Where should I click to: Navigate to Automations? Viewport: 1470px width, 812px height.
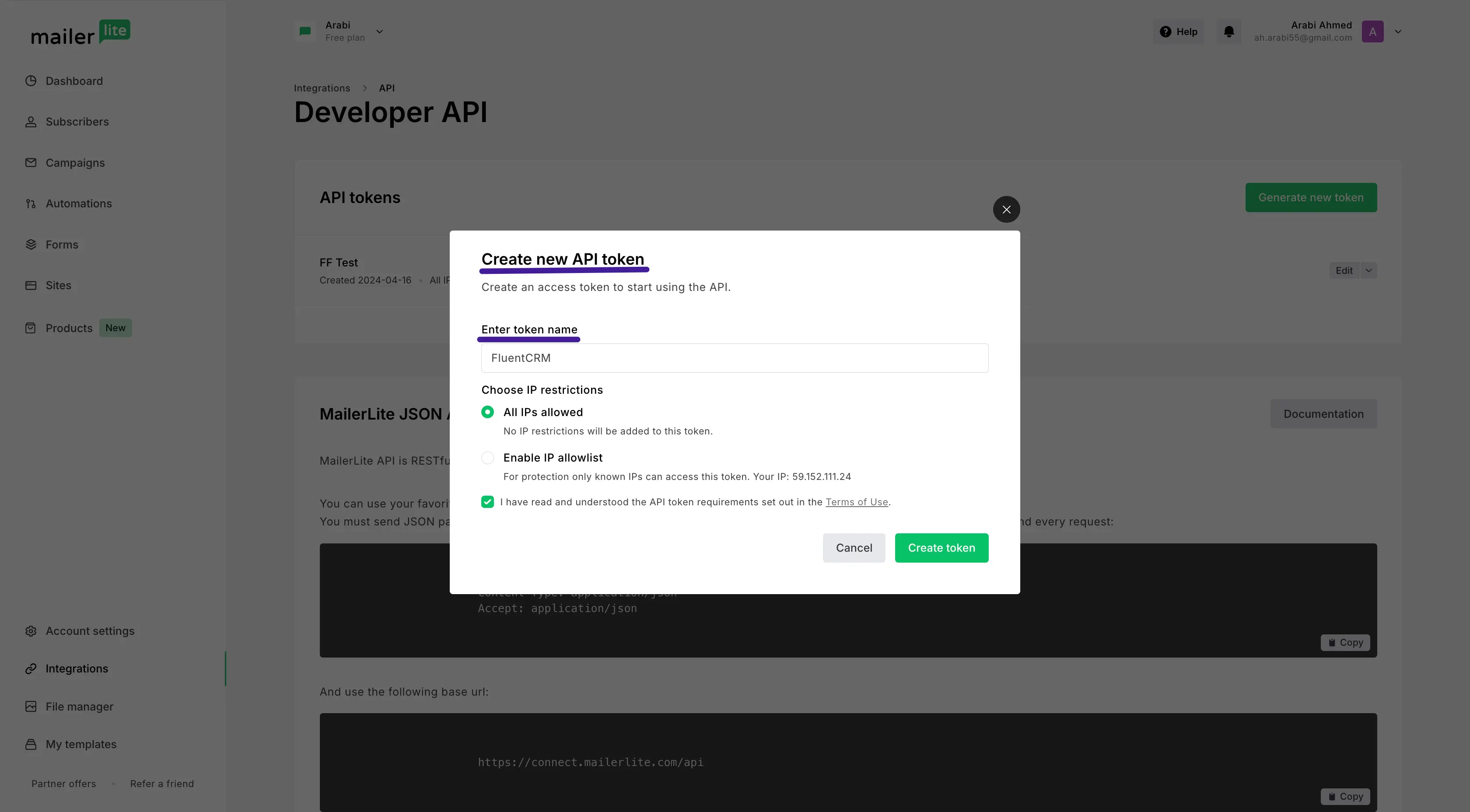click(x=79, y=204)
